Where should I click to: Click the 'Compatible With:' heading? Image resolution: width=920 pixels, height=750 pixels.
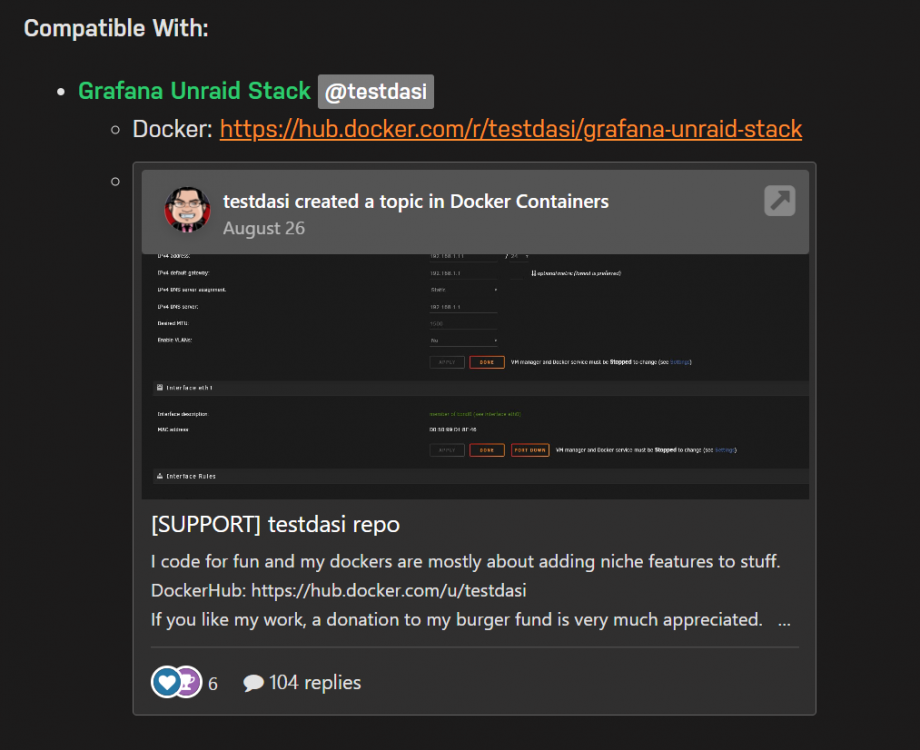coord(116,28)
